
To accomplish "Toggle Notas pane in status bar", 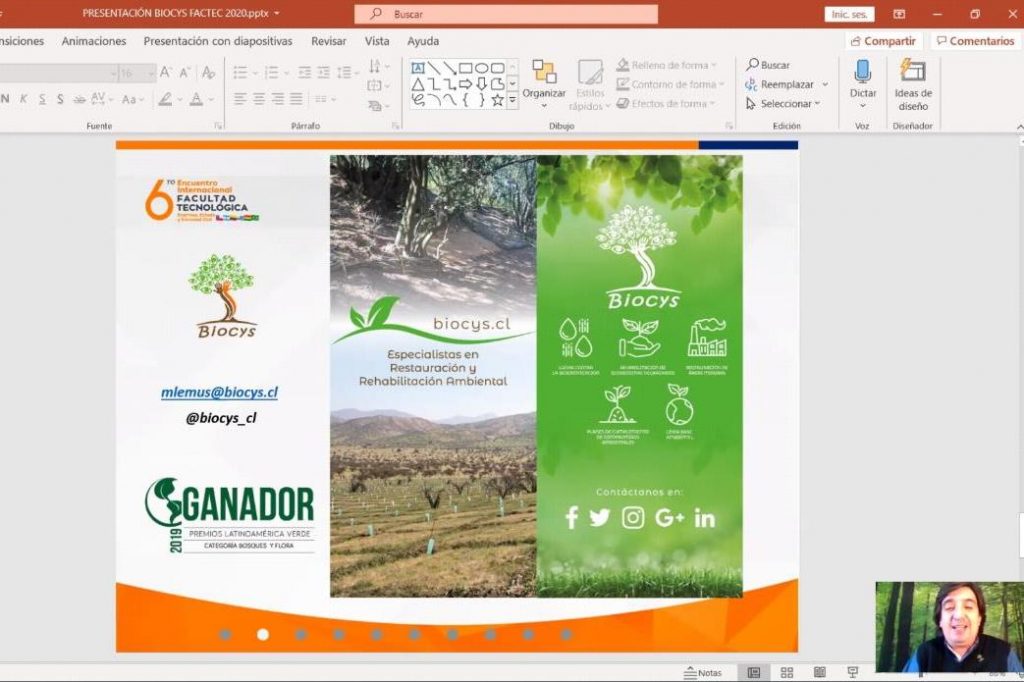I will click(703, 672).
